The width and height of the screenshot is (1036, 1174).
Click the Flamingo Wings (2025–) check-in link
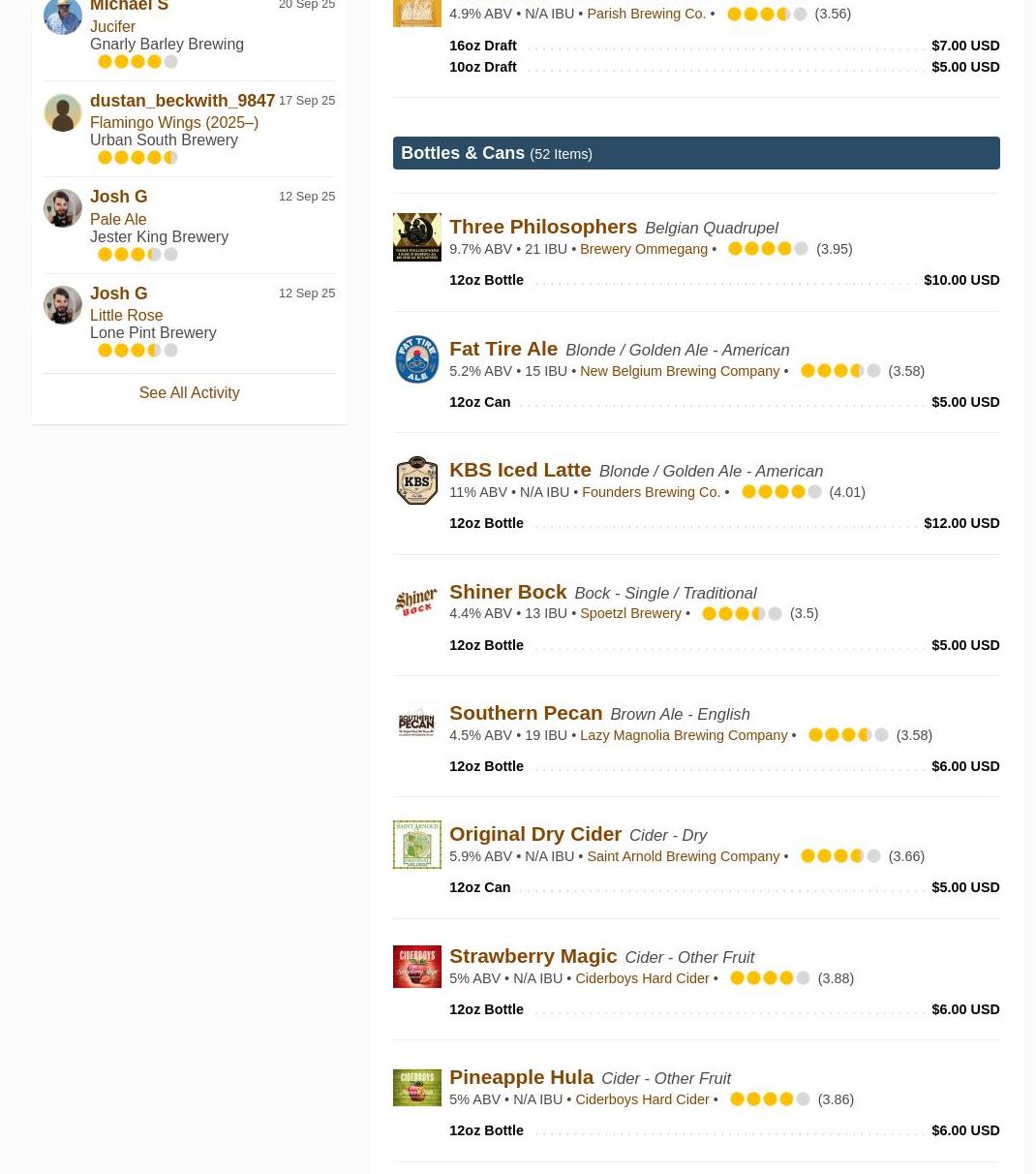(174, 122)
